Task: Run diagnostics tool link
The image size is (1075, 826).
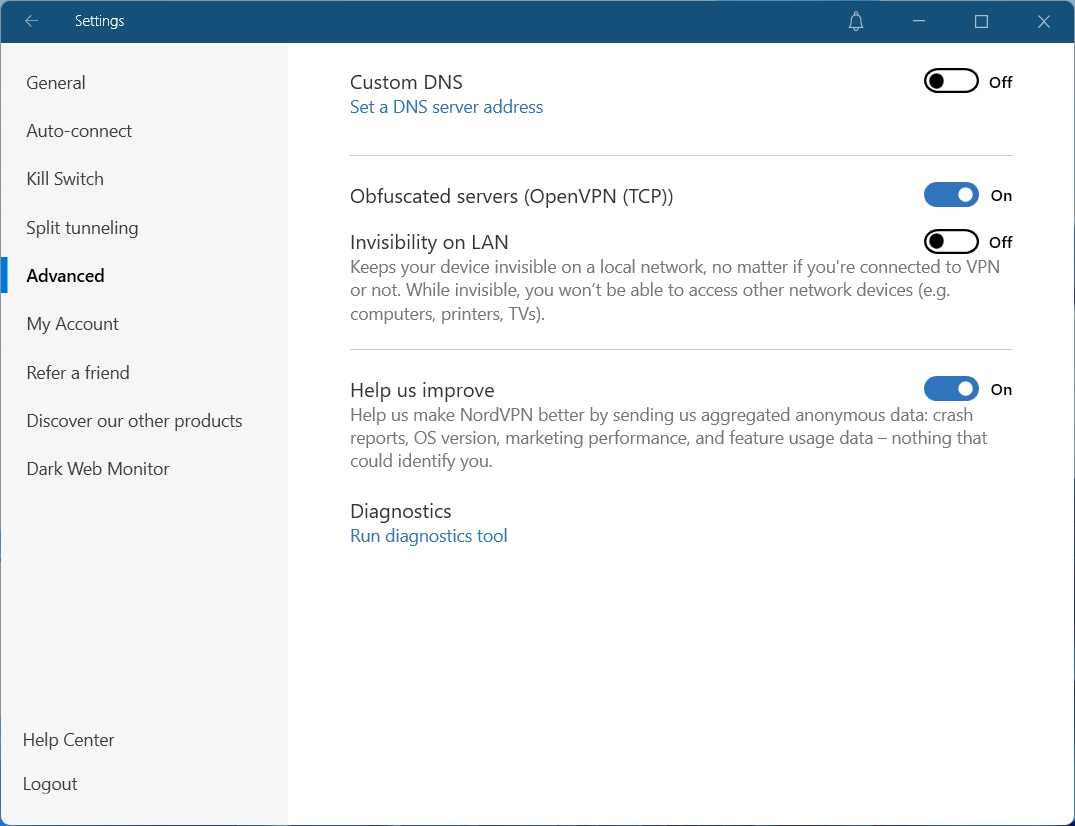Action: 428,536
